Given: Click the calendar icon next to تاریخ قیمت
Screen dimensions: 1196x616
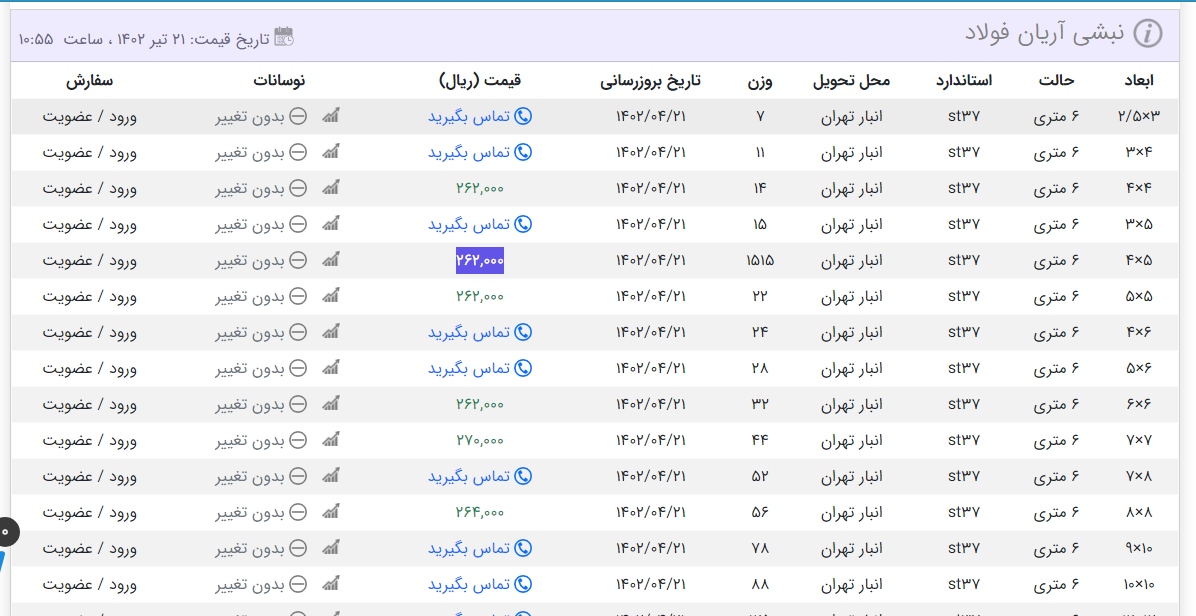Looking at the screenshot, I should (x=284, y=37).
